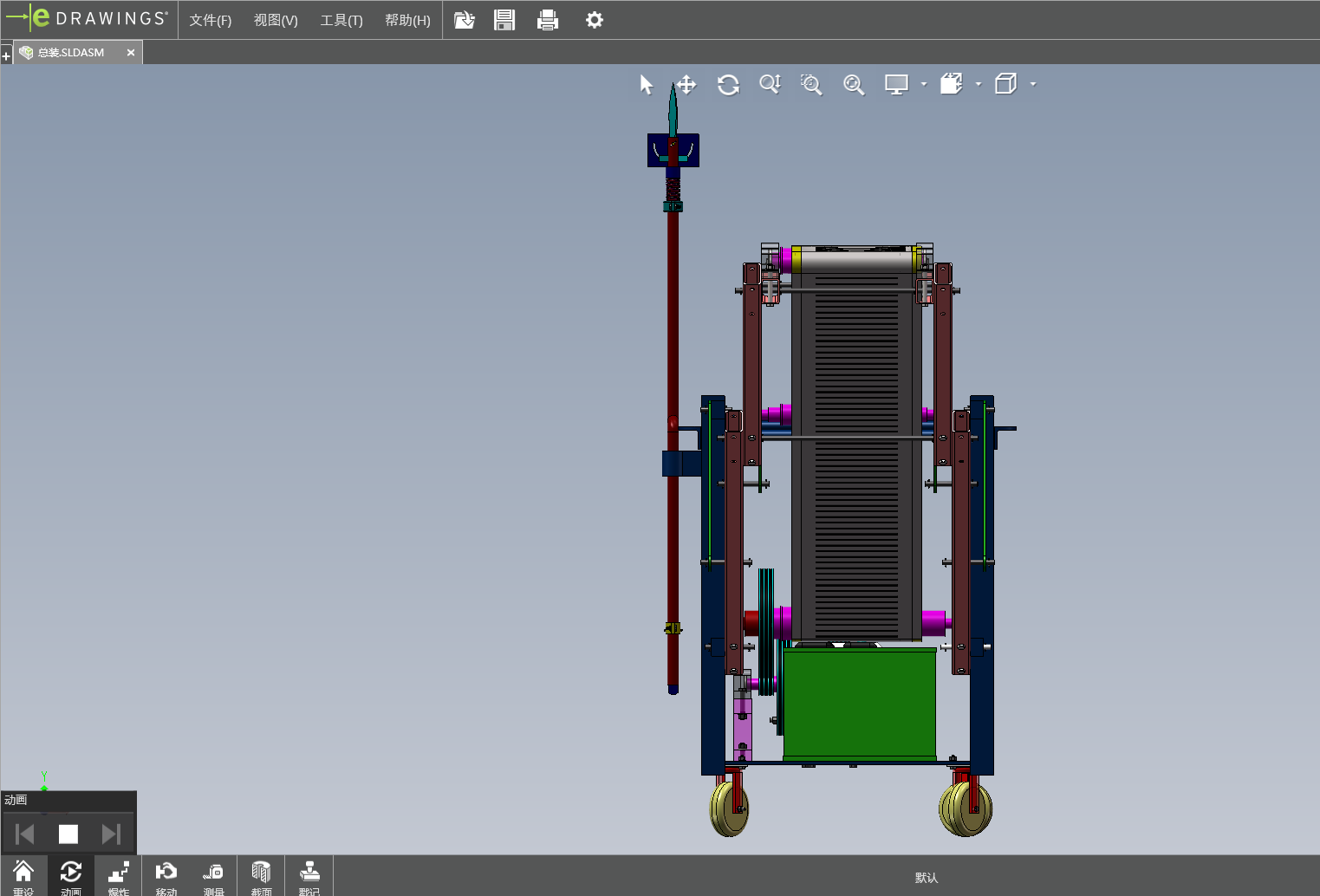This screenshot has width=1320, height=896.
Task: Click the Zoom to Fit icon
Action: [x=854, y=84]
